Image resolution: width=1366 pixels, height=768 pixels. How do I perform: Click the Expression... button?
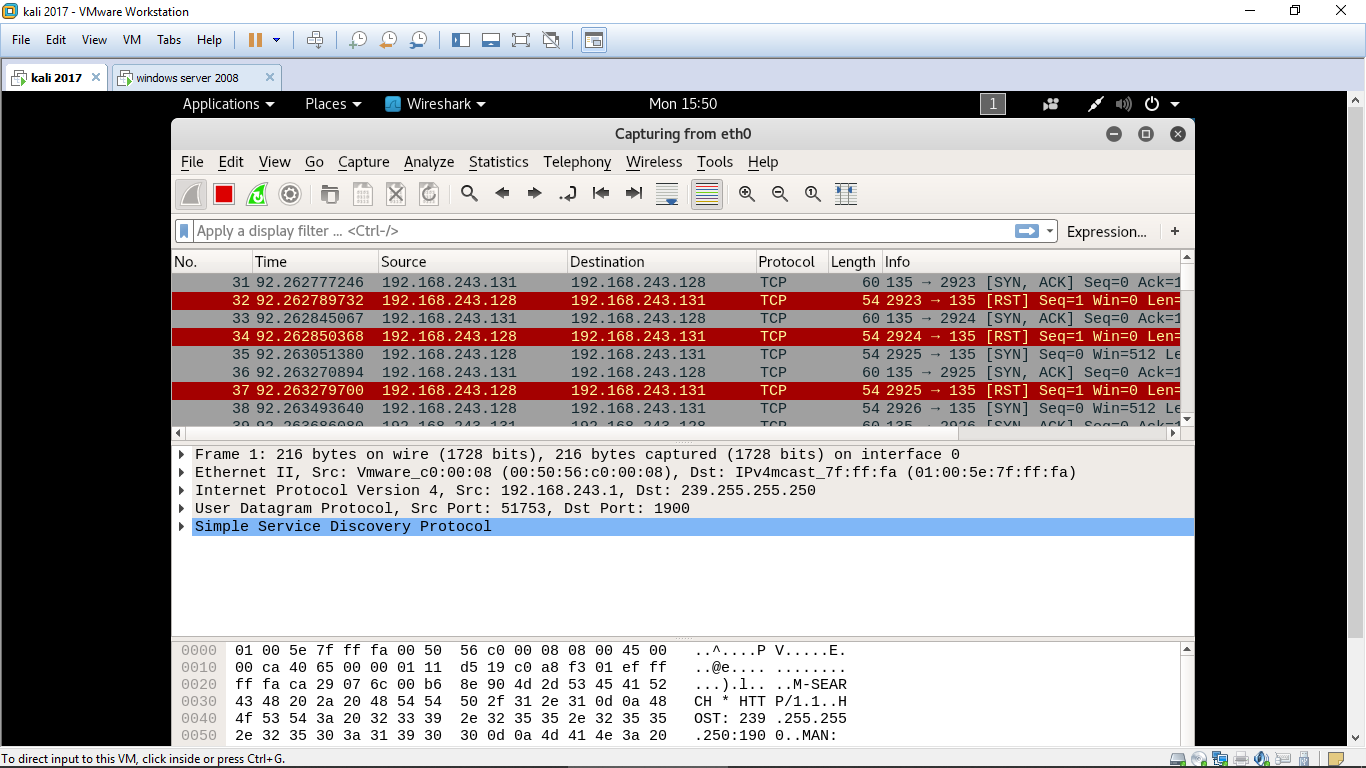point(1106,231)
